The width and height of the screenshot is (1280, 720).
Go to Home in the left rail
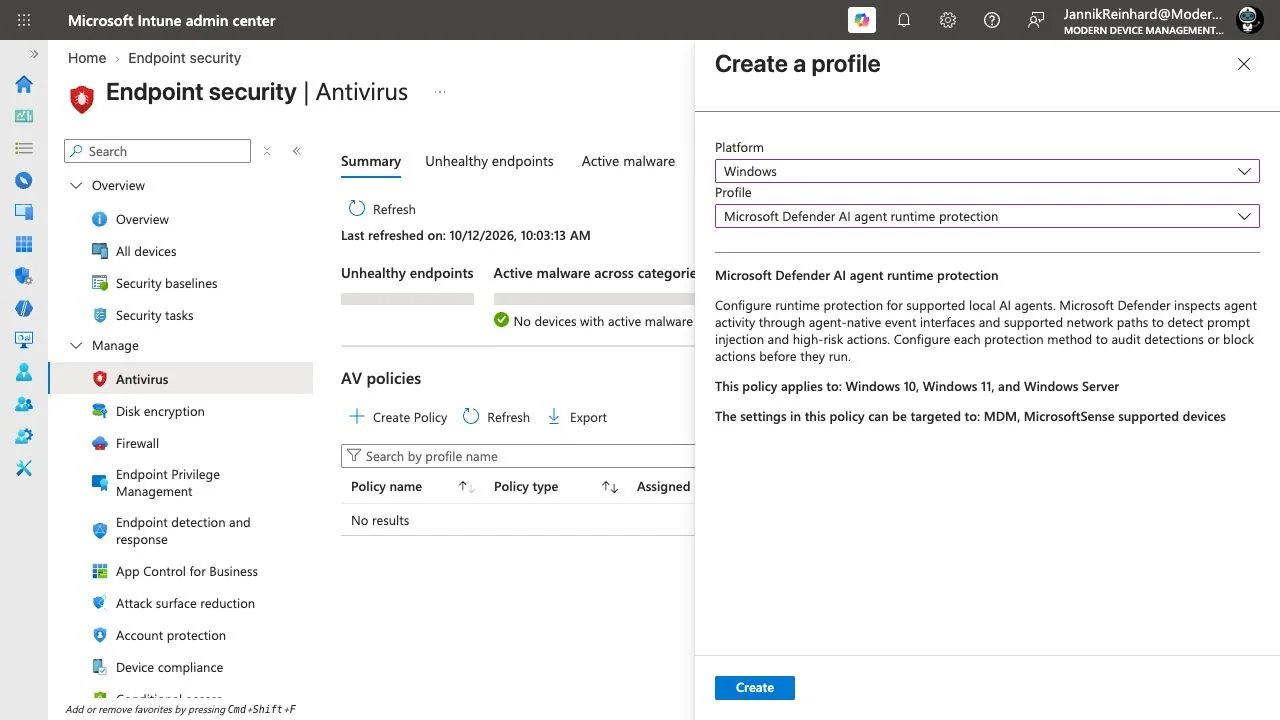[x=24, y=84]
